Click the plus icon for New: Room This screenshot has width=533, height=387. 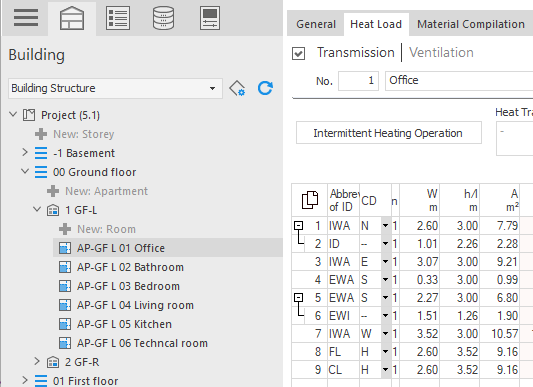[65, 229]
